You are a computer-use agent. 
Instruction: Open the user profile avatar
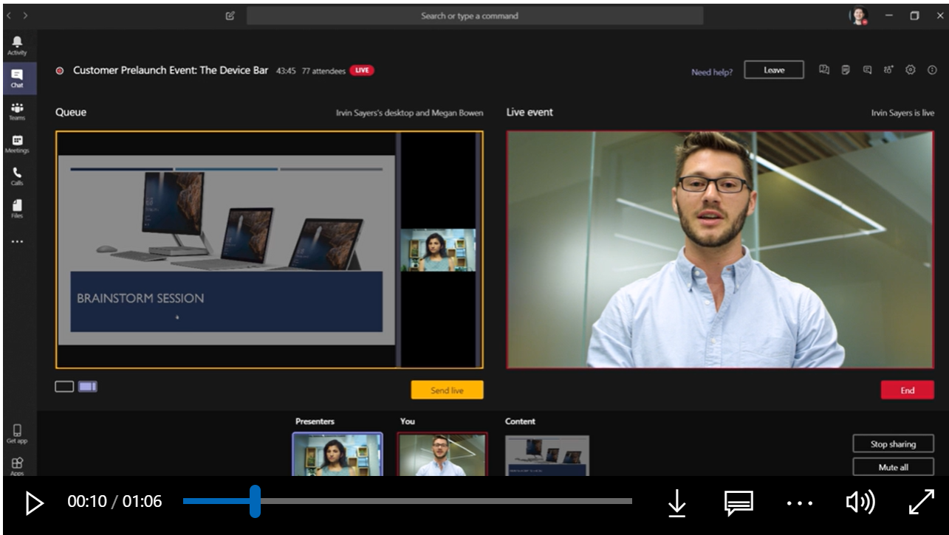pos(858,16)
